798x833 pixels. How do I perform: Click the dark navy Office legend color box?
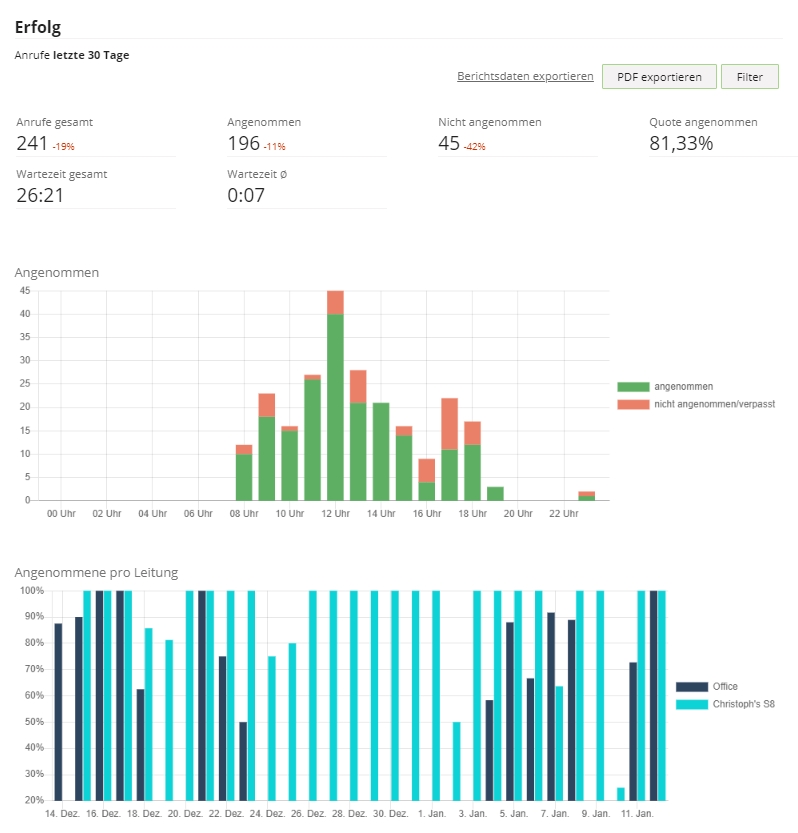pos(692,687)
